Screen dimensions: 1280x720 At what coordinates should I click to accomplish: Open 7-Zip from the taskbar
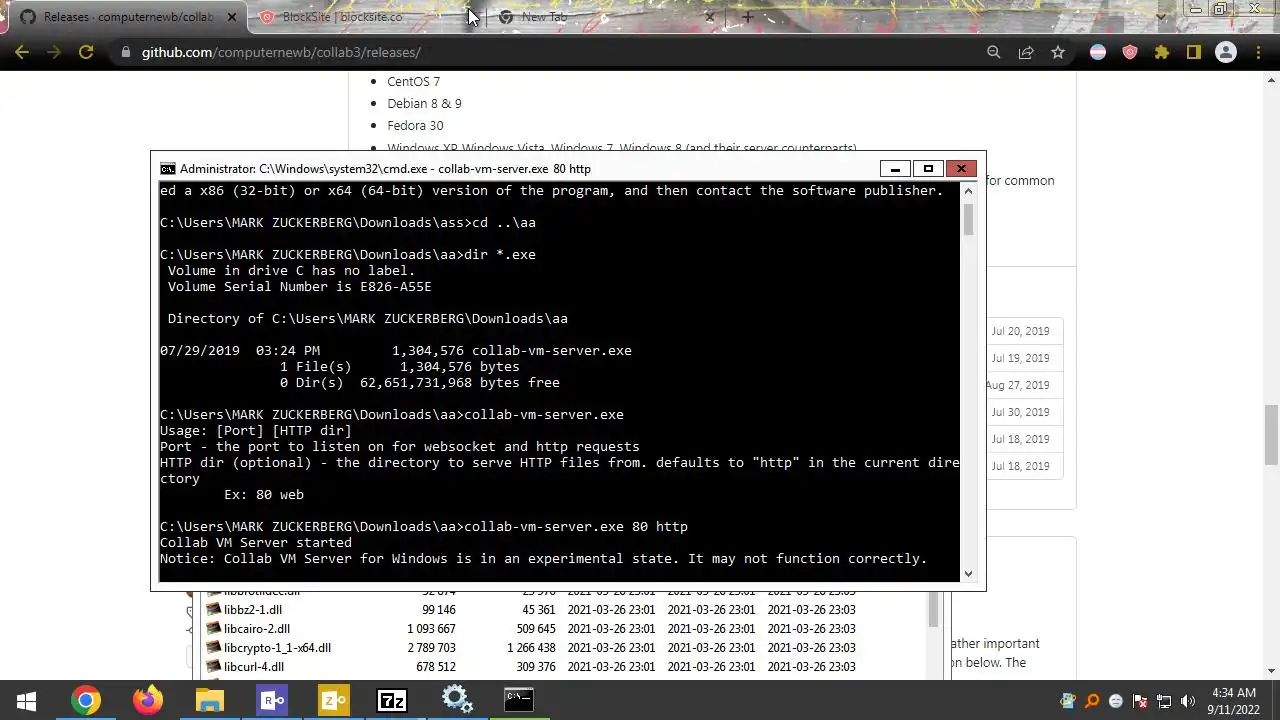point(392,701)
